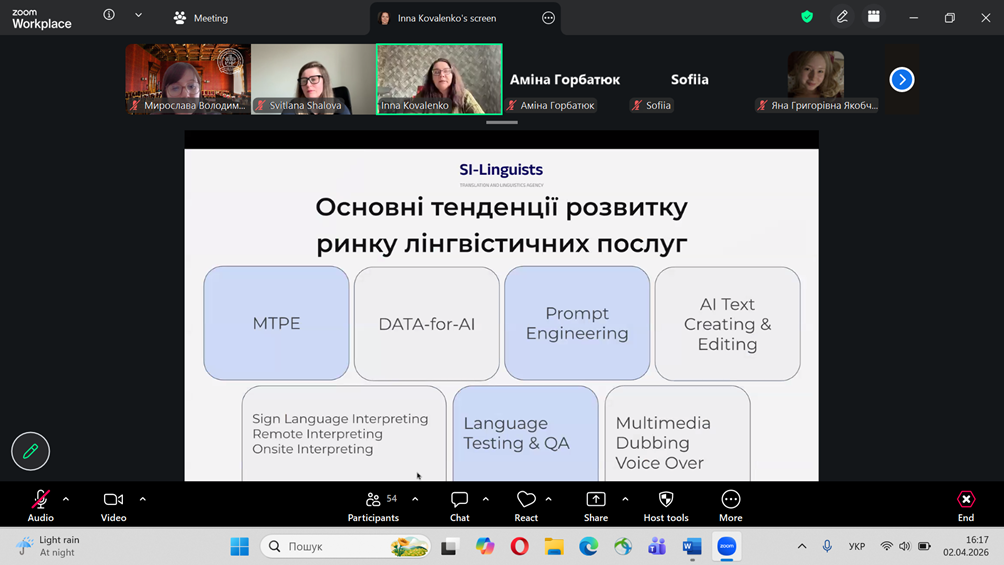This screenshot has height=565, width=1004.
Task: Select Мирослава Володим... video thumbnail
Action: click(x=188, y=79)
